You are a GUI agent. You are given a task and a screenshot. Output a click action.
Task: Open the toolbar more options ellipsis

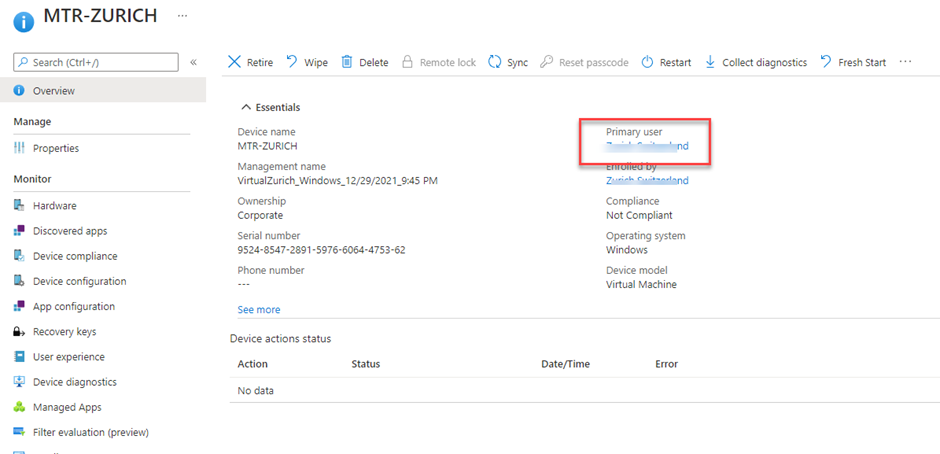point(905,62)
